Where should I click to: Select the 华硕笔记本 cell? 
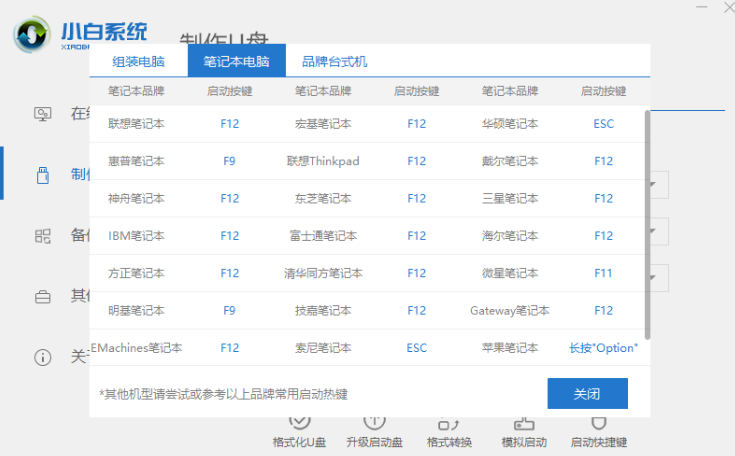tap(510, 124)
